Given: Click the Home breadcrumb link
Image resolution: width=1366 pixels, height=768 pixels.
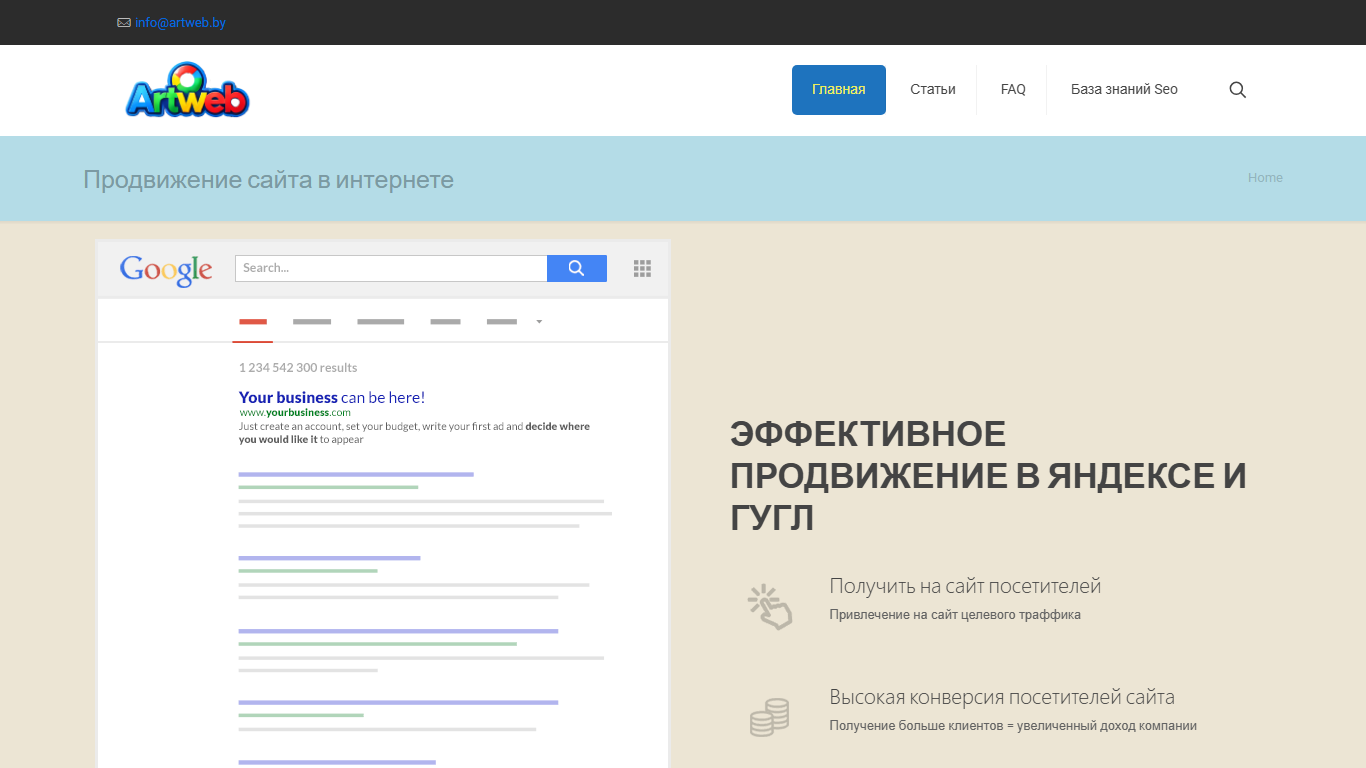Looking at the screenshot, I should tap(1265, 178).
